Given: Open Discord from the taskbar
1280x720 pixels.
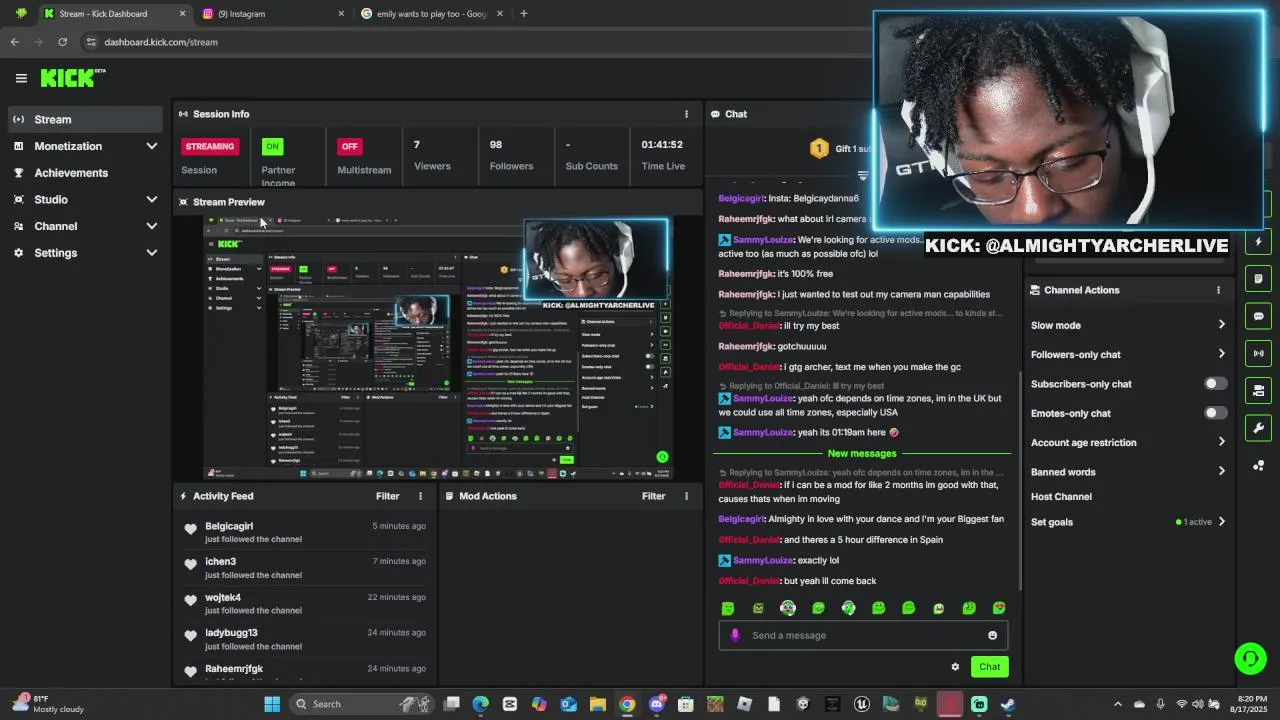Looking at the screenshot, I should point(657,704).
